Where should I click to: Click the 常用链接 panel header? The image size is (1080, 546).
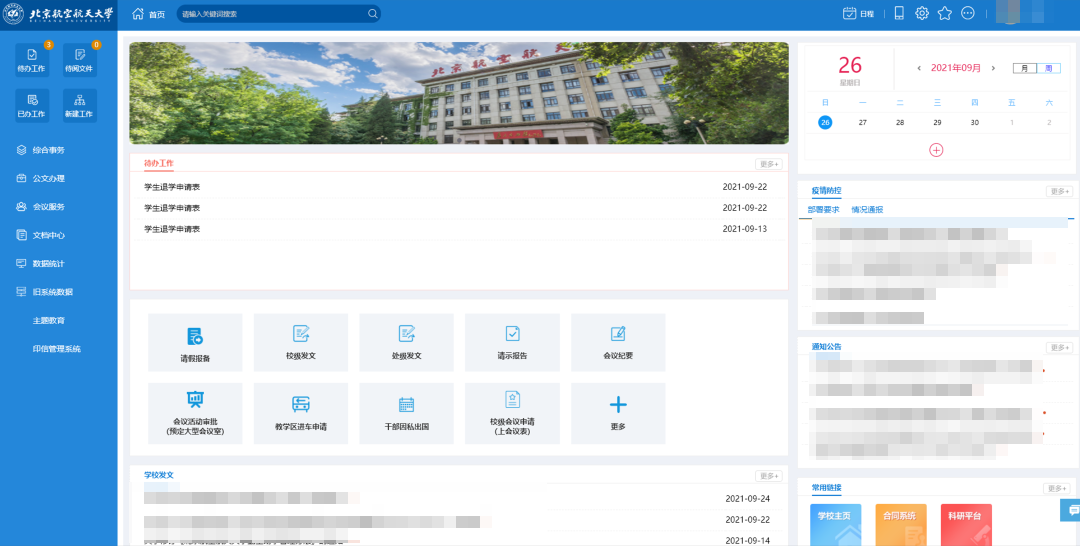(827, 487)
